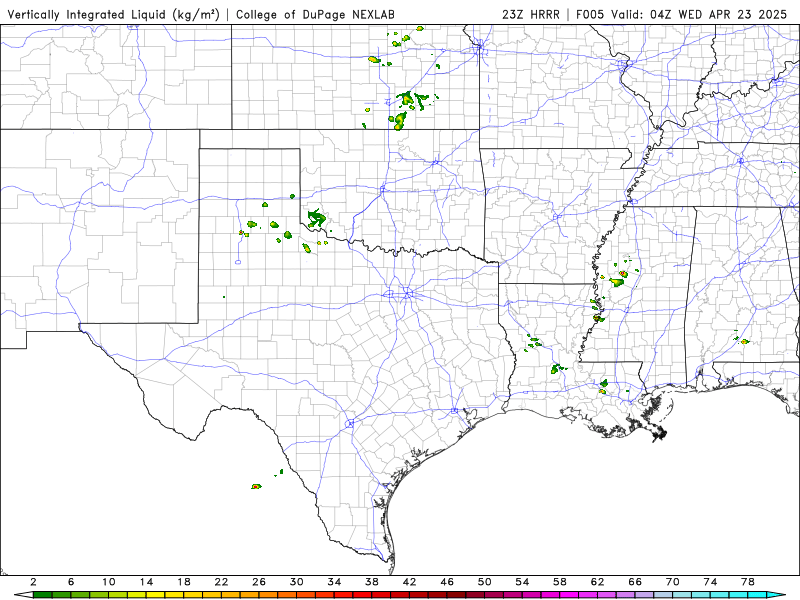Image resolution: width=800 pixels, height=600 pixels.
Task: Click the colorbar label "18"
Action: pyautogui.click(x=184, y=582)
